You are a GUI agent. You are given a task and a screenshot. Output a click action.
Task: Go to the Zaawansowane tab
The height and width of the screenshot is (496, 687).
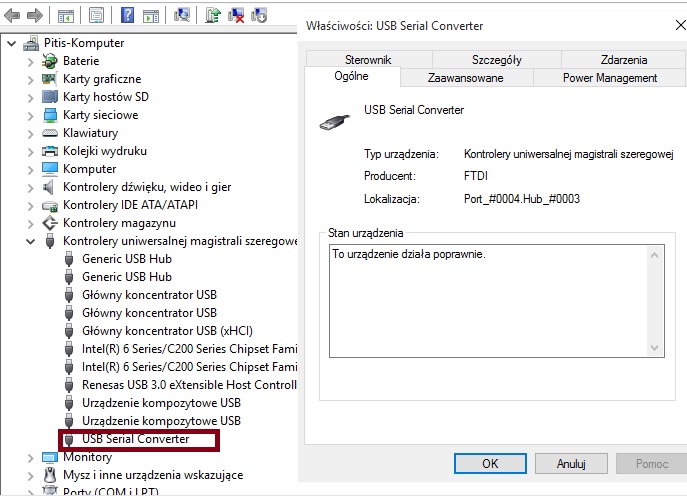[x=465, y=78]
